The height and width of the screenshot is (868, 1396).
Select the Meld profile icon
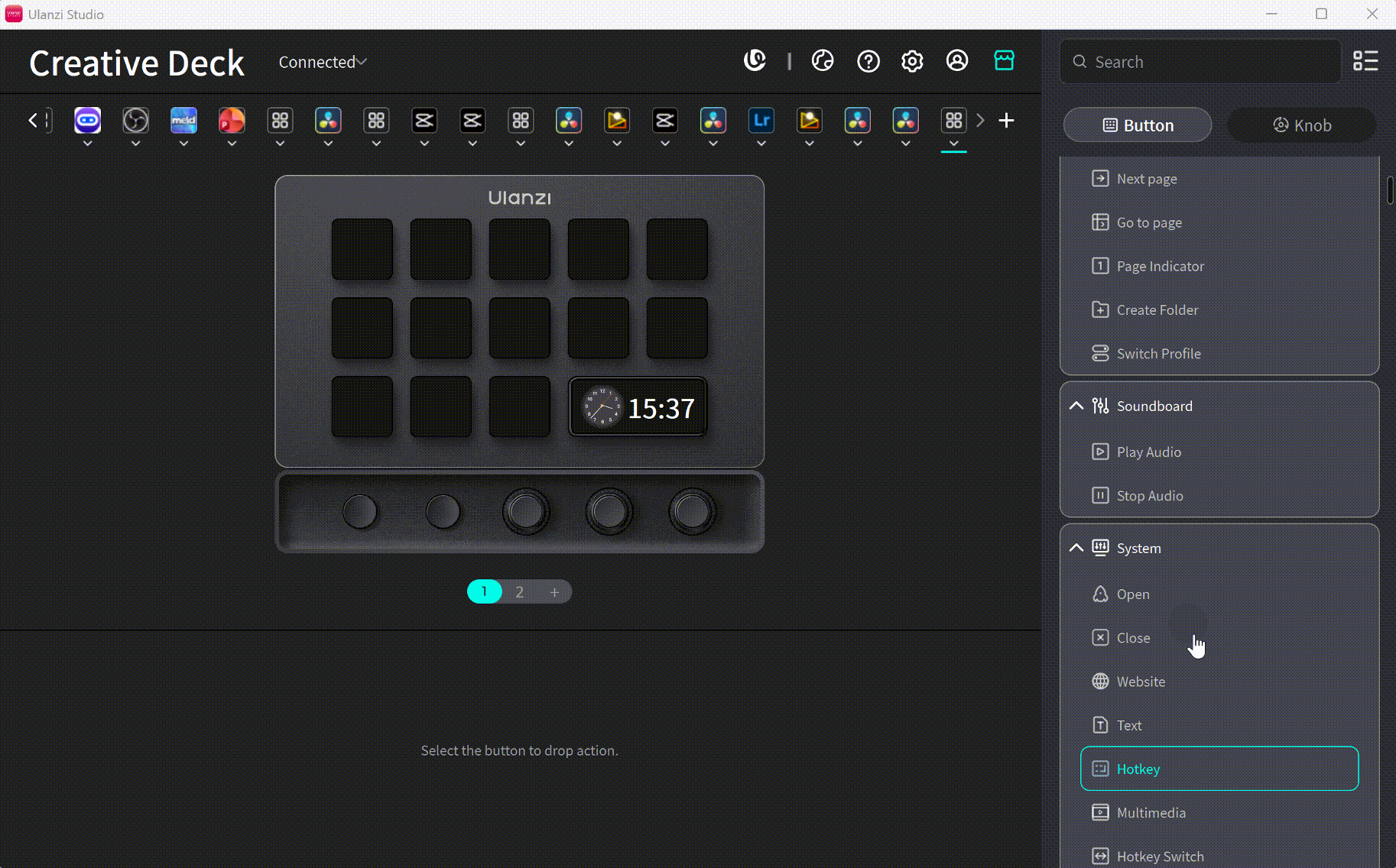[183, 121]
